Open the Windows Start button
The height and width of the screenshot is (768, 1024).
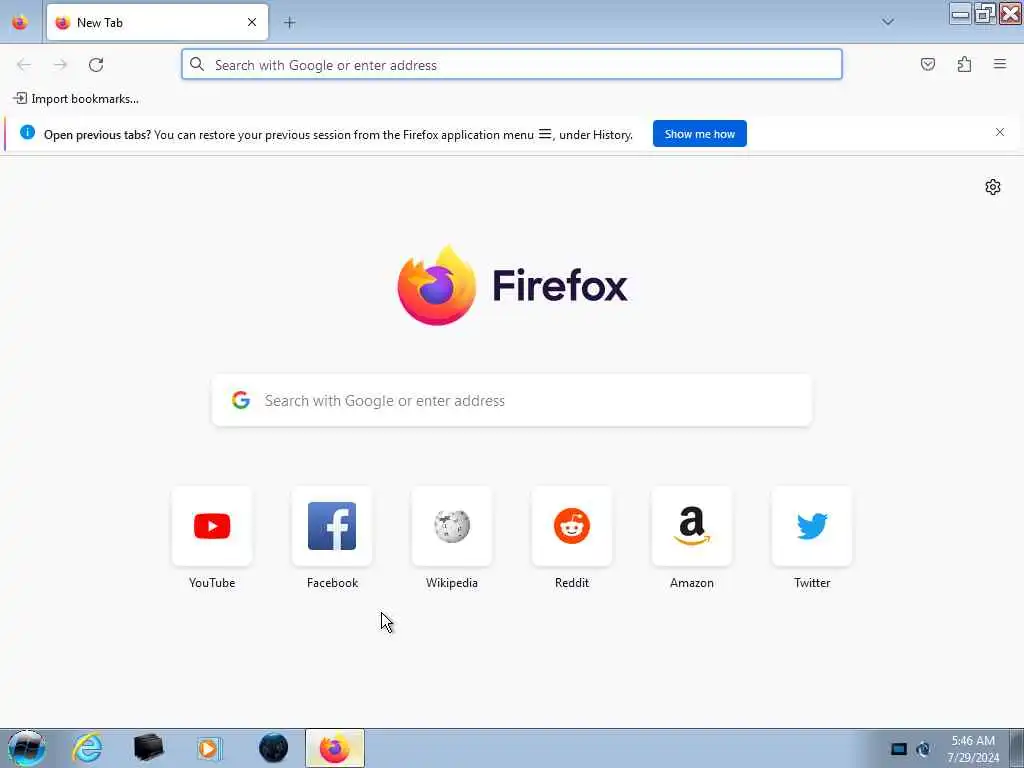click(x=26, y=748)
